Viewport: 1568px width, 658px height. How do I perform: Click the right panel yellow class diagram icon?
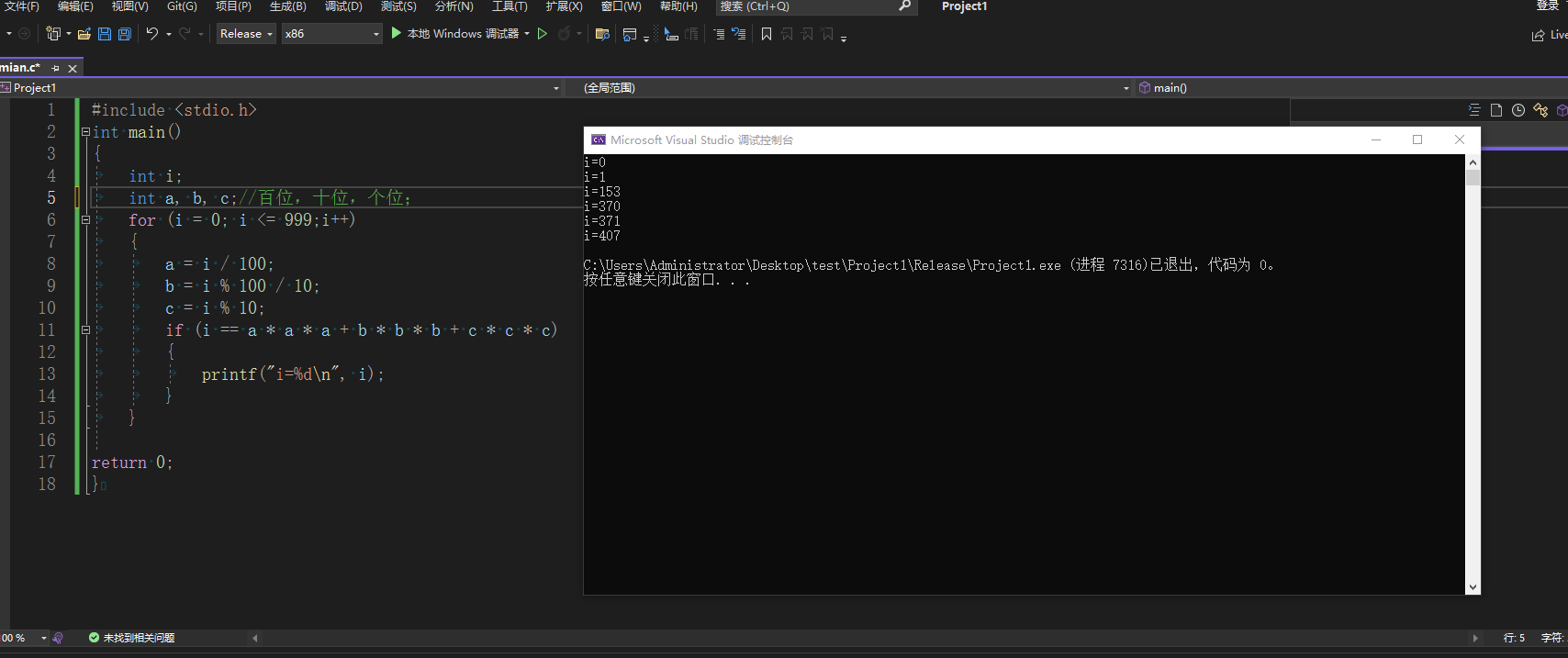[x=1540, y=110]
